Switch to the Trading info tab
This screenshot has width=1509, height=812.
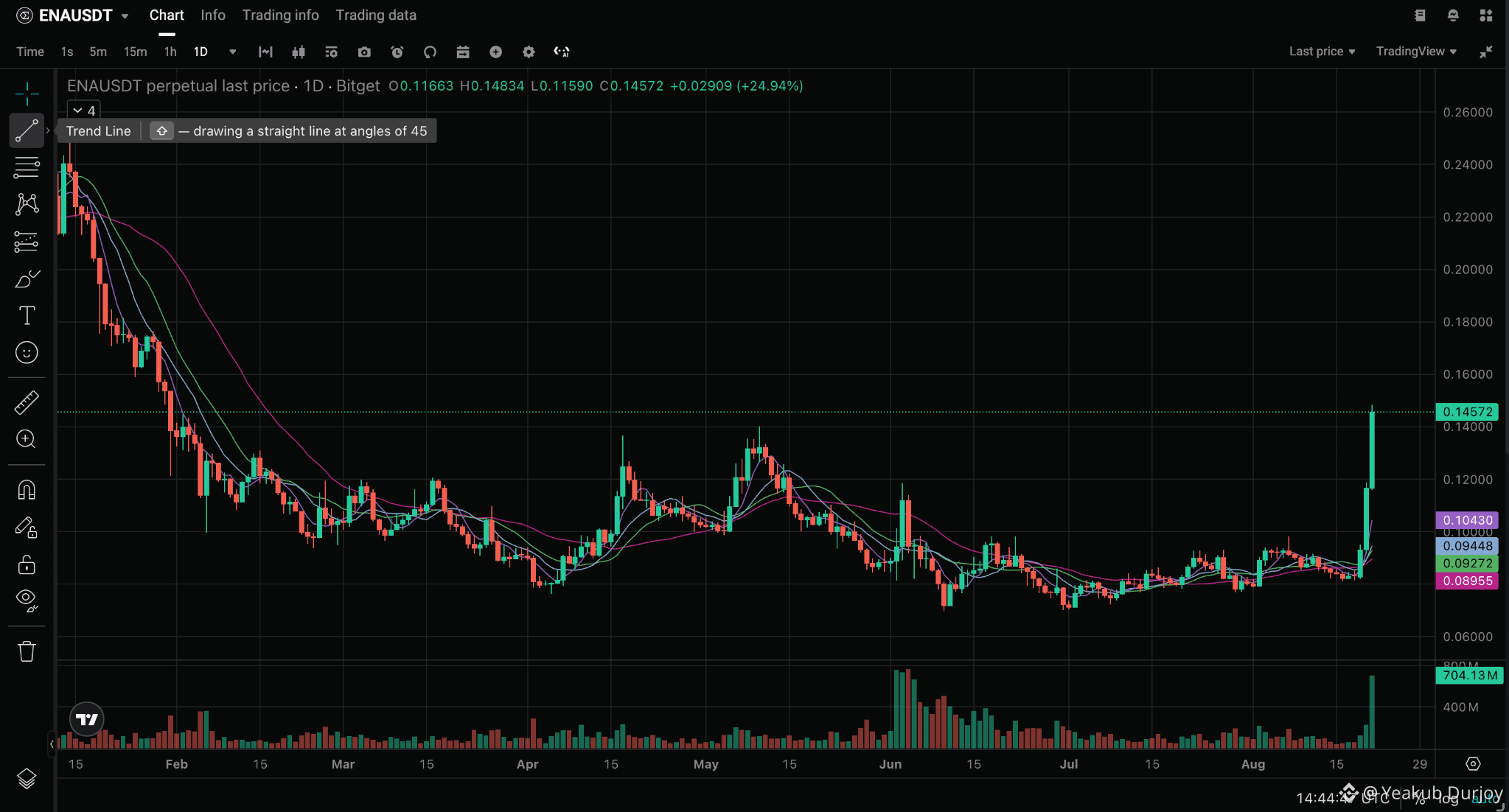pyautogui.click(x=280, y=15)
